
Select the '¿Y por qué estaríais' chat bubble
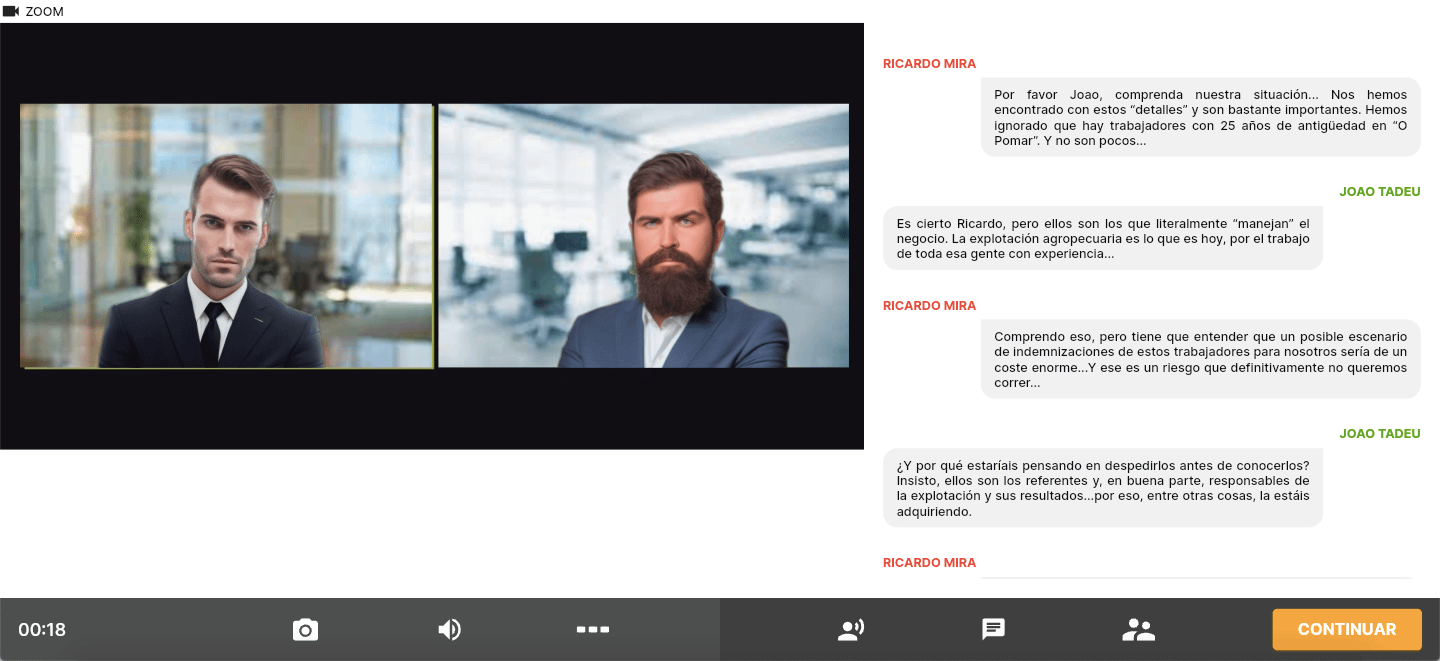1102,488
